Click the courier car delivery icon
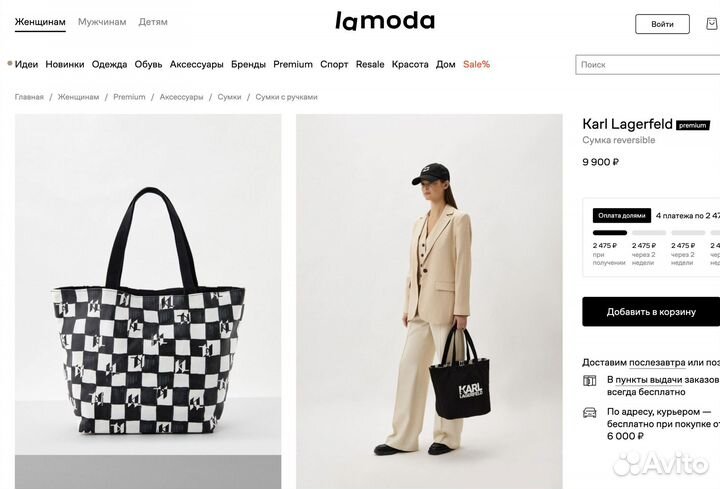 (590, 412)
